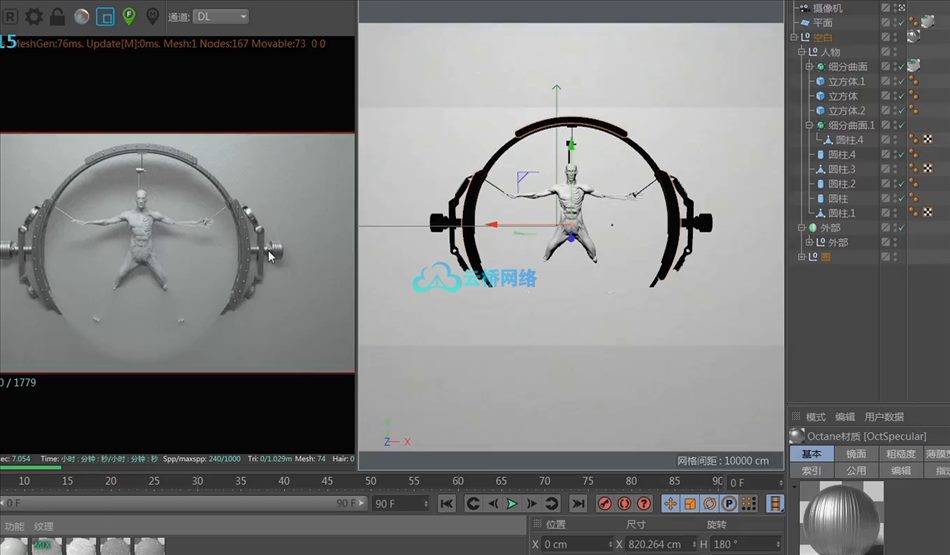The height and width of the screenshot is (555, 950).
Task: Click stepper arrows of 90 F end field
Action: (x=426, y=503)
